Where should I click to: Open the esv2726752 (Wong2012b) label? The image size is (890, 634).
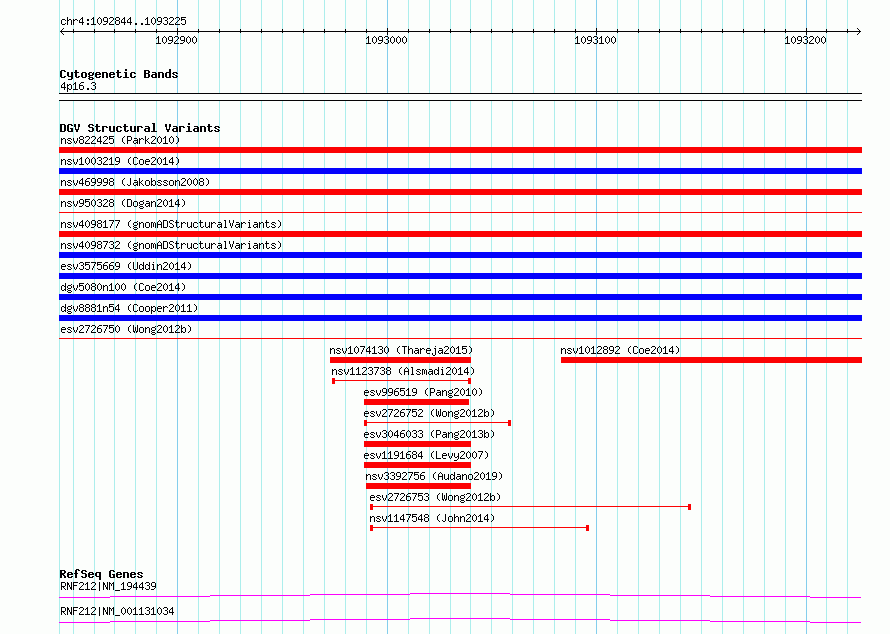pyautogui.click(x=429, y=413)
